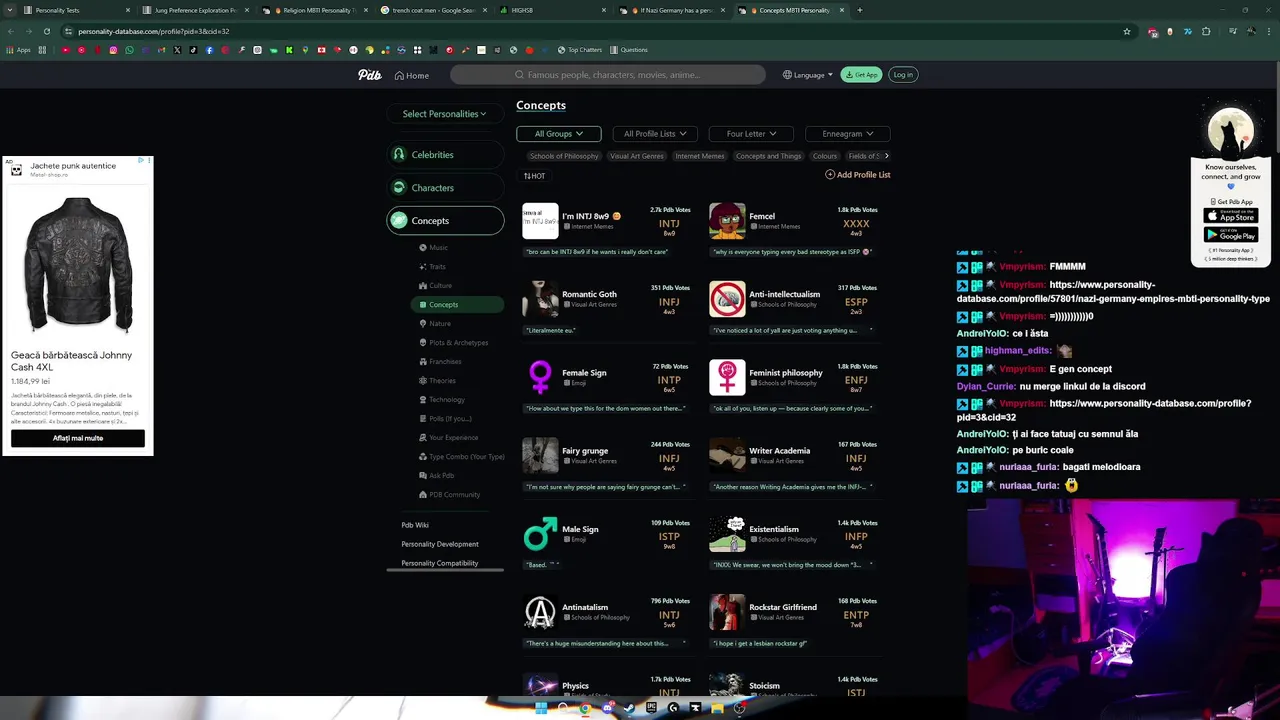Screen dimensions: 1280x720
Task: Open the Femcel profile thumbnail
Action: pos(727,221)
